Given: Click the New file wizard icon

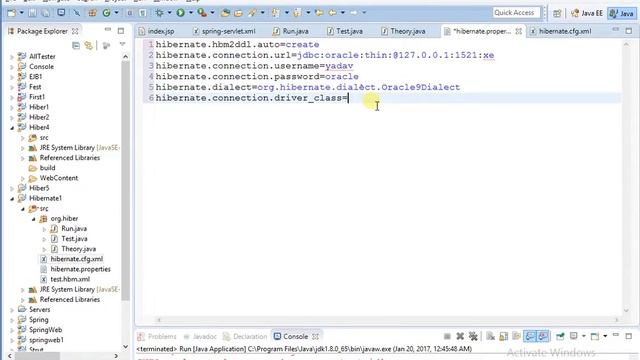Looking at the screenshot, I should (11, 13).
